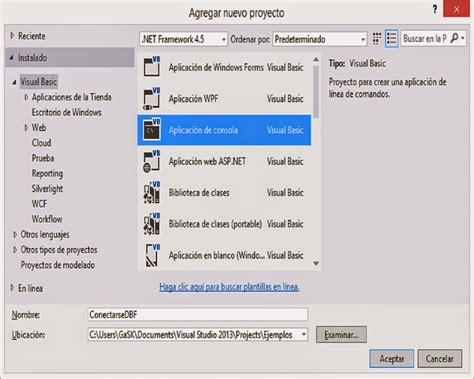The width and height of the screenshot is (474, 379).
Task: Click the template list scrollbar thumb
Action: tap(316, 92)
